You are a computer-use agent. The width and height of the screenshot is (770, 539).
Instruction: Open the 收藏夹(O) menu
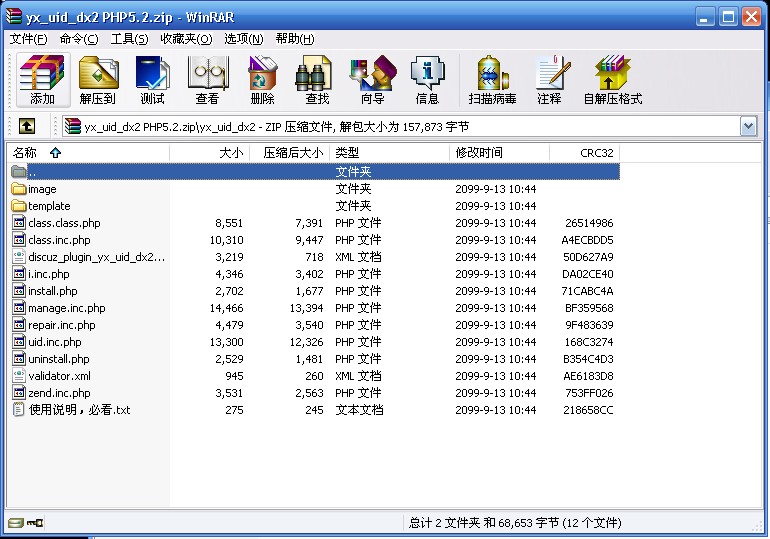(x=186, y=39)
